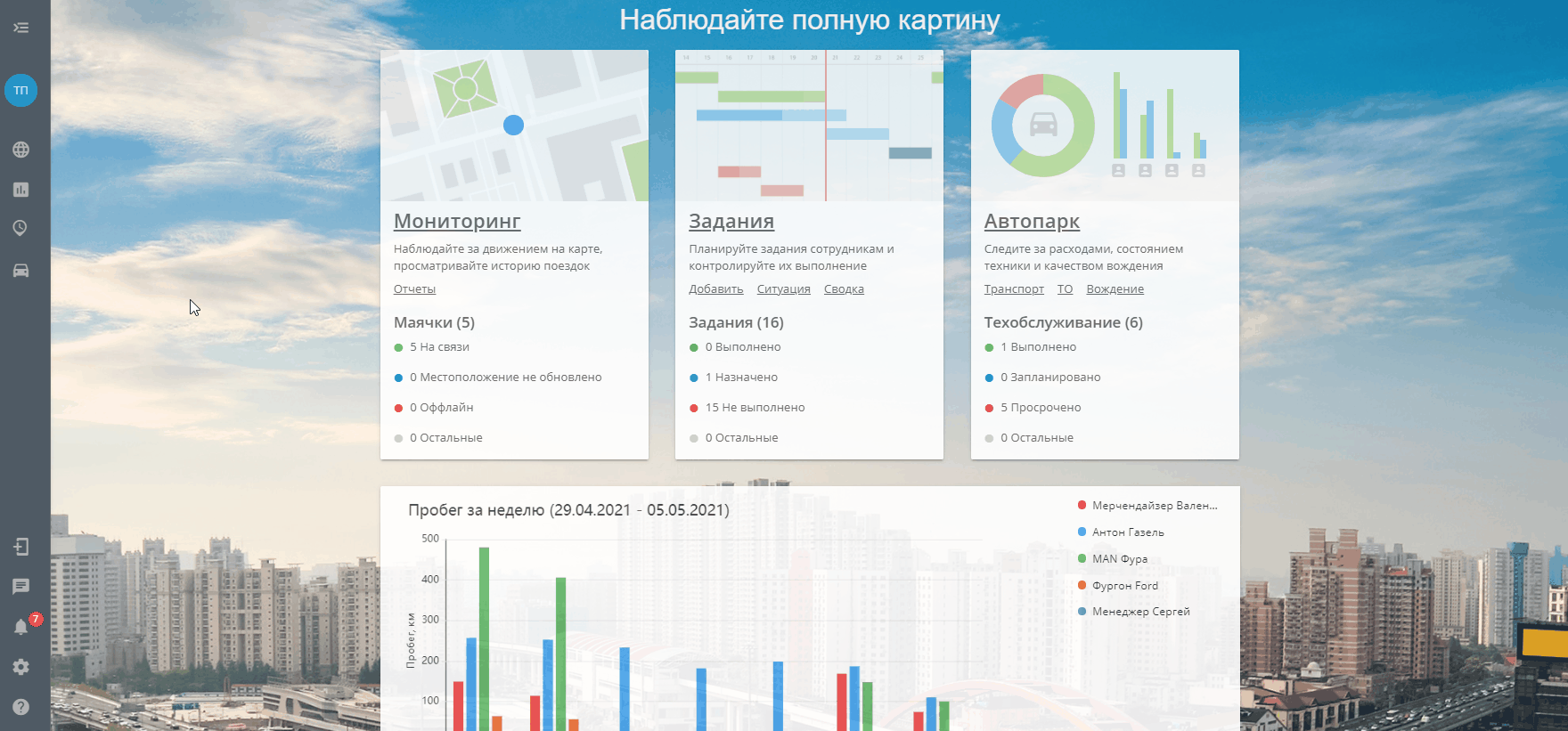1568x731 pixels.
Task: Click the Вождение link
Action: (1115, 289)
